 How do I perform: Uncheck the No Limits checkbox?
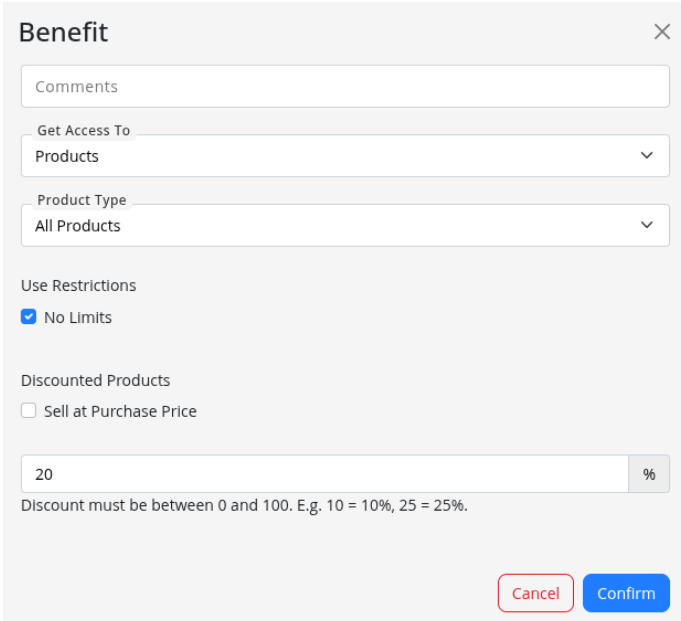[29, 318]
